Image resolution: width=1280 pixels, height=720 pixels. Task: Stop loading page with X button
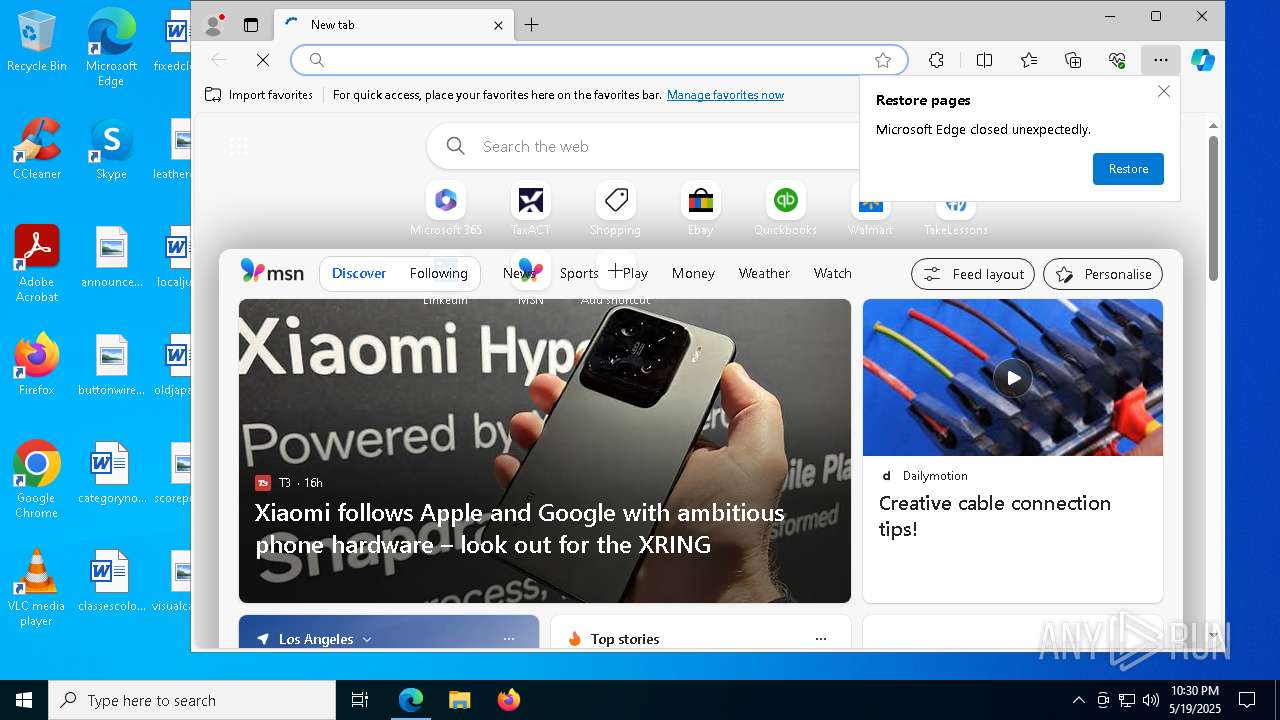(263, 60)
